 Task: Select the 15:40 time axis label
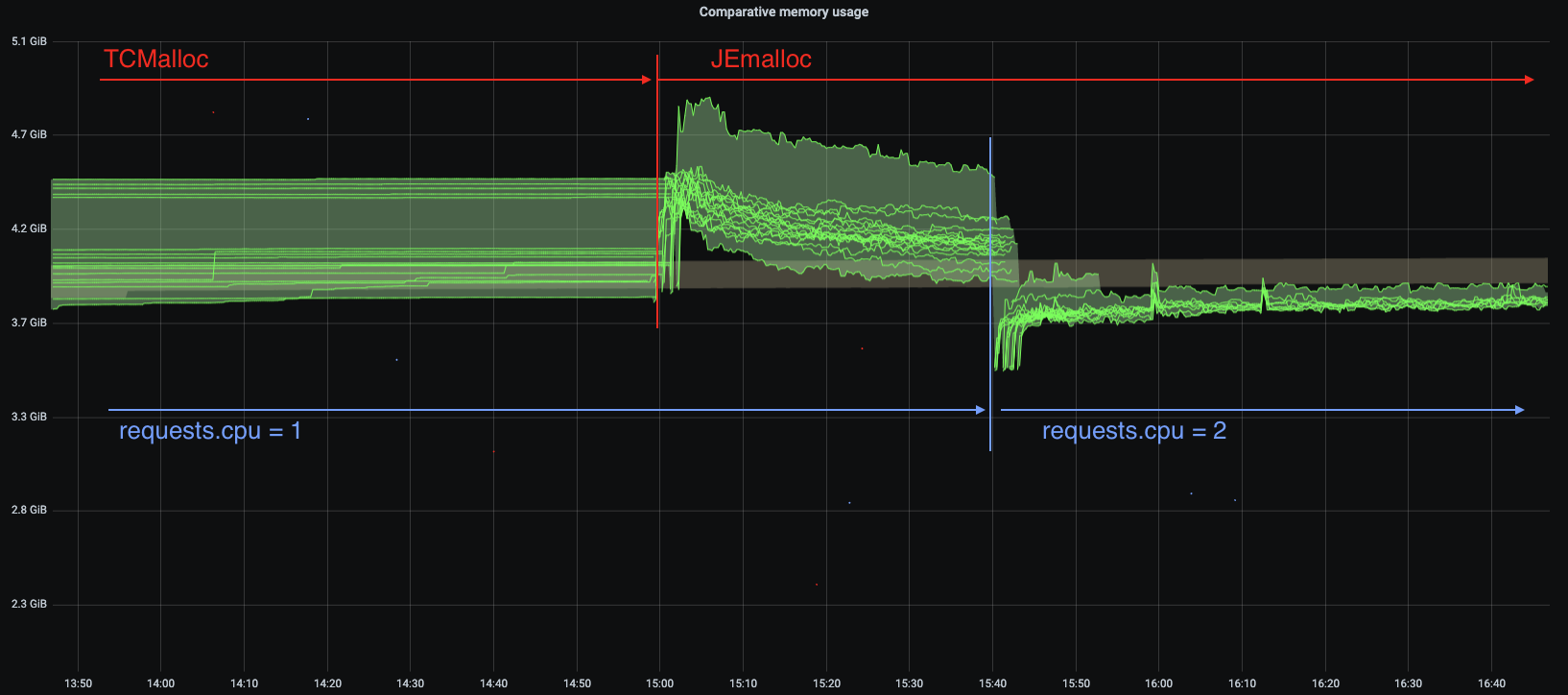tap(993, 683)
